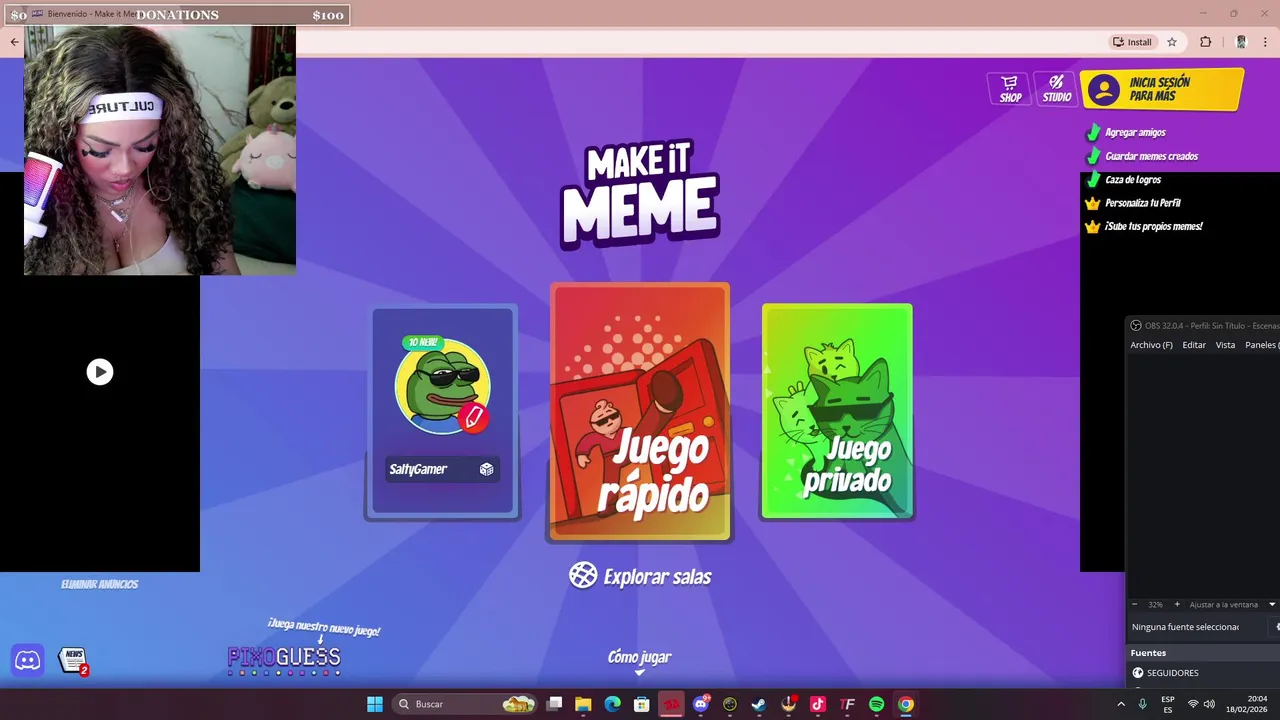Image resolution: width=1280 pixels, height=720 pixels.
Task: Open File Explorer from taskbar
Action: [583, 704]
